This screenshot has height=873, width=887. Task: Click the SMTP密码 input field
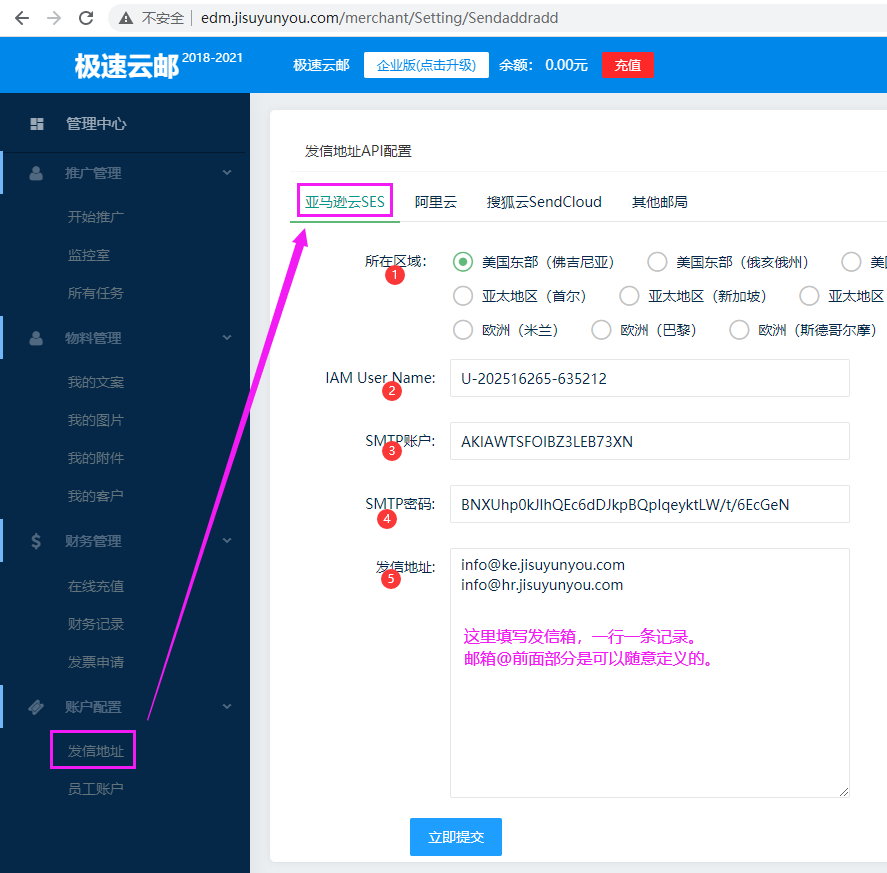click(649, 504)
